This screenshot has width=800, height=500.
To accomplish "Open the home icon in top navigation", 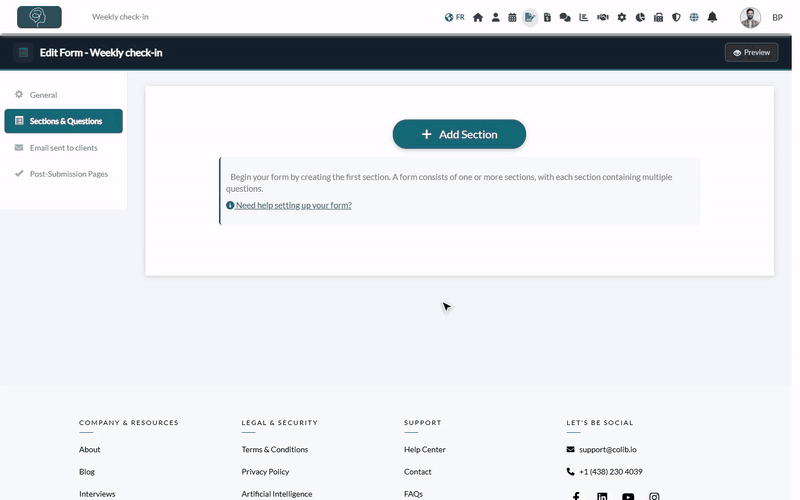I will (478, 17).
